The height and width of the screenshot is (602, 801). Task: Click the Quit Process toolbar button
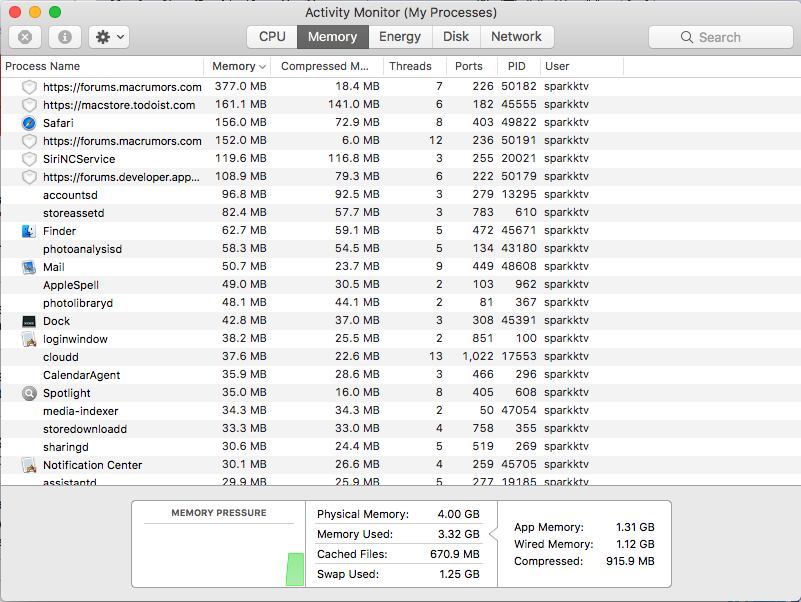tap(25, 37)
